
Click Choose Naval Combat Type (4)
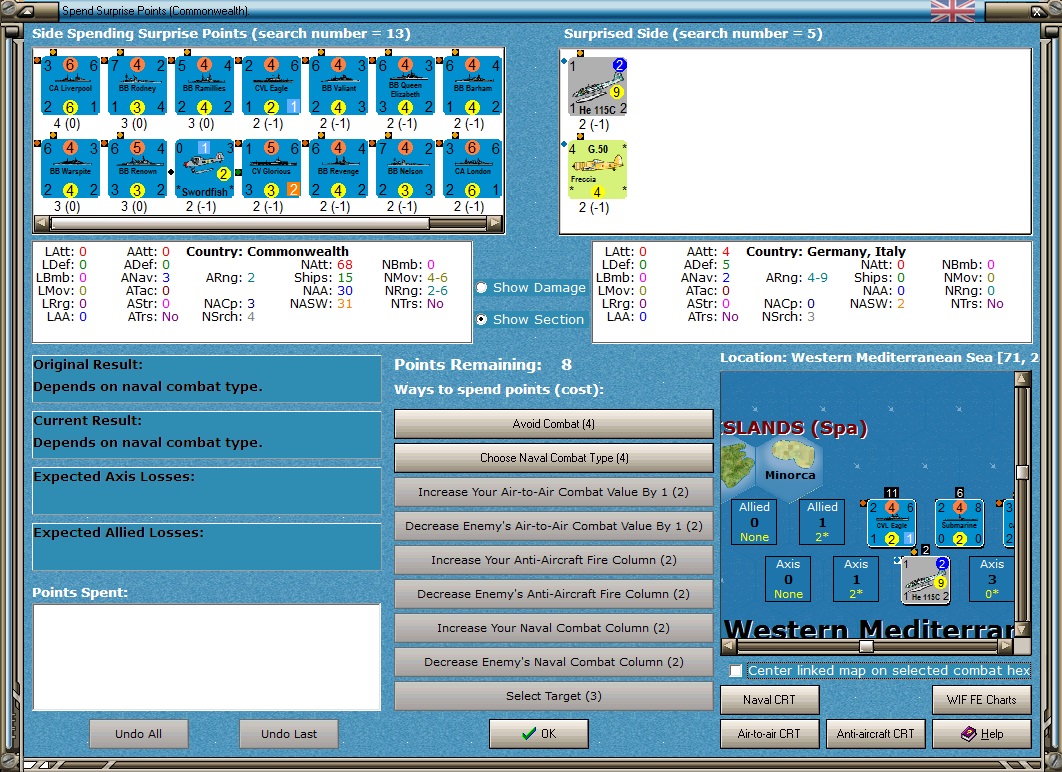553,458
